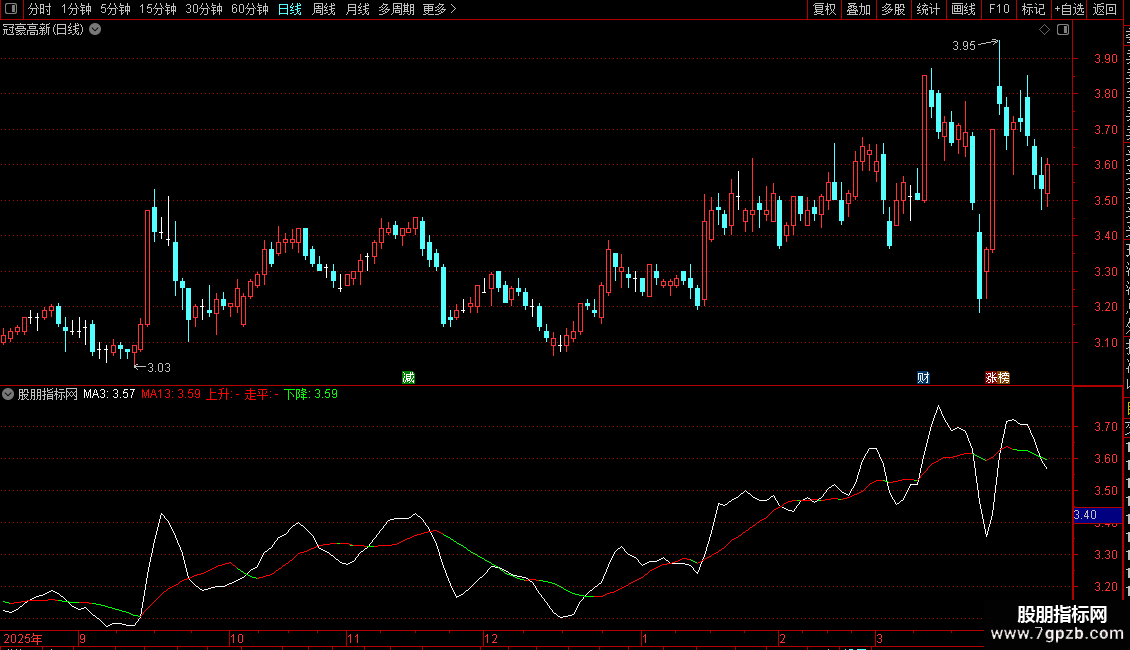
Task: Toggle the right side panel icon
Action: pyautogui.click(x=1063, y=30)
